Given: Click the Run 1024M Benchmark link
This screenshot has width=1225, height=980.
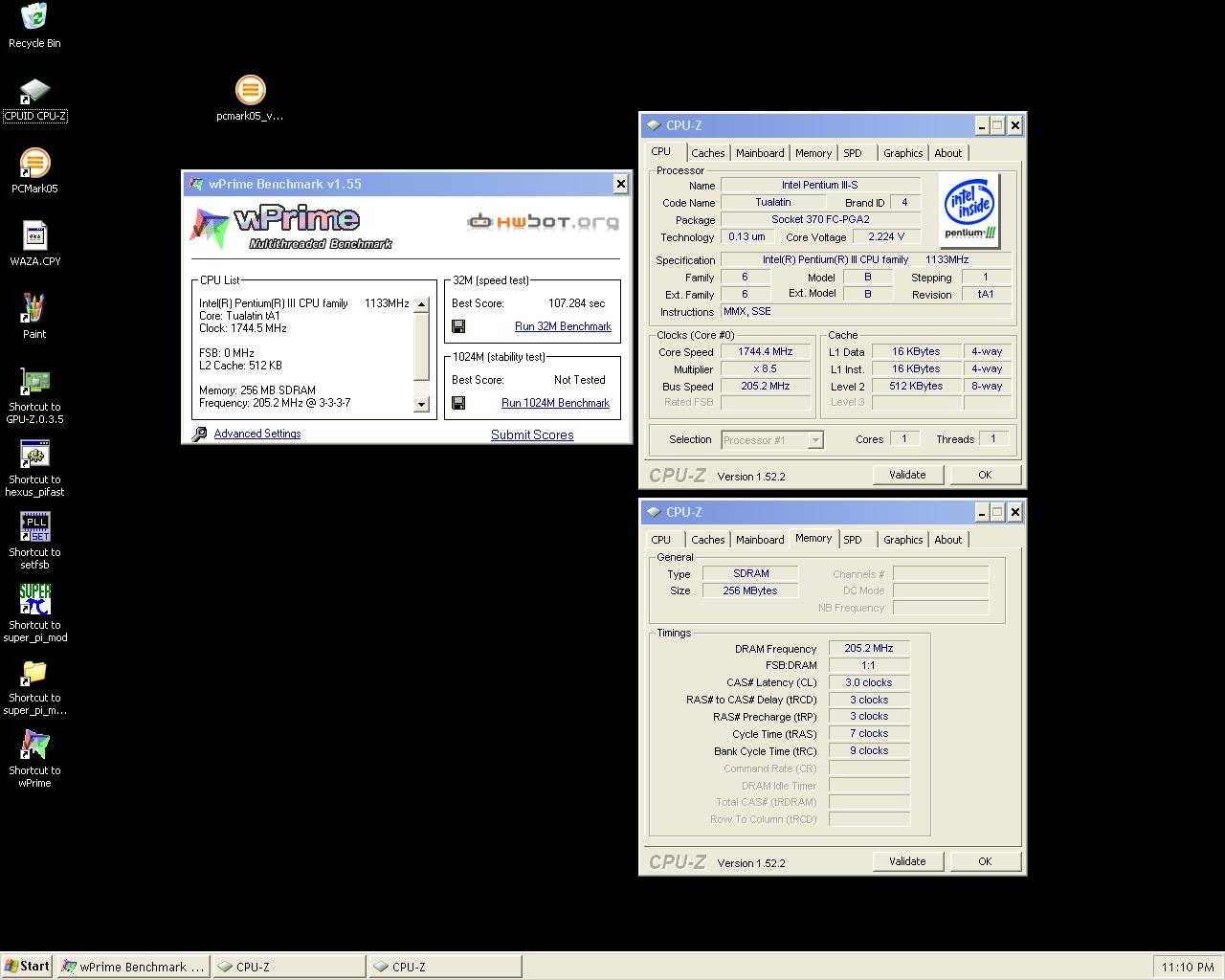Looking at the screenshot, I should click(x=555, y=403).
